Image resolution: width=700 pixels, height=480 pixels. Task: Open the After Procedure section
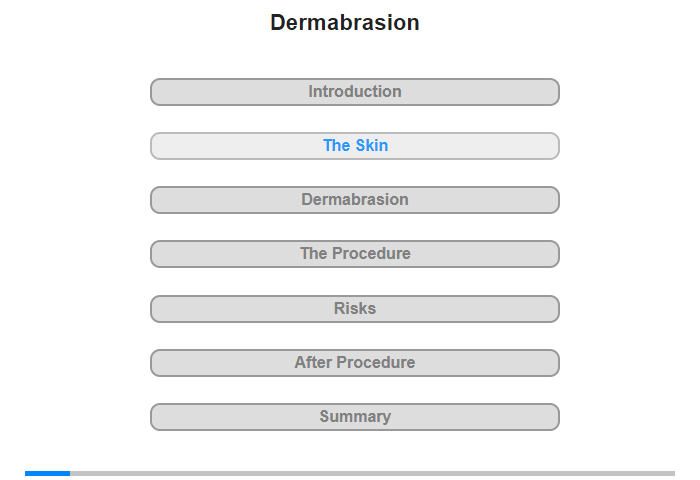354,363
